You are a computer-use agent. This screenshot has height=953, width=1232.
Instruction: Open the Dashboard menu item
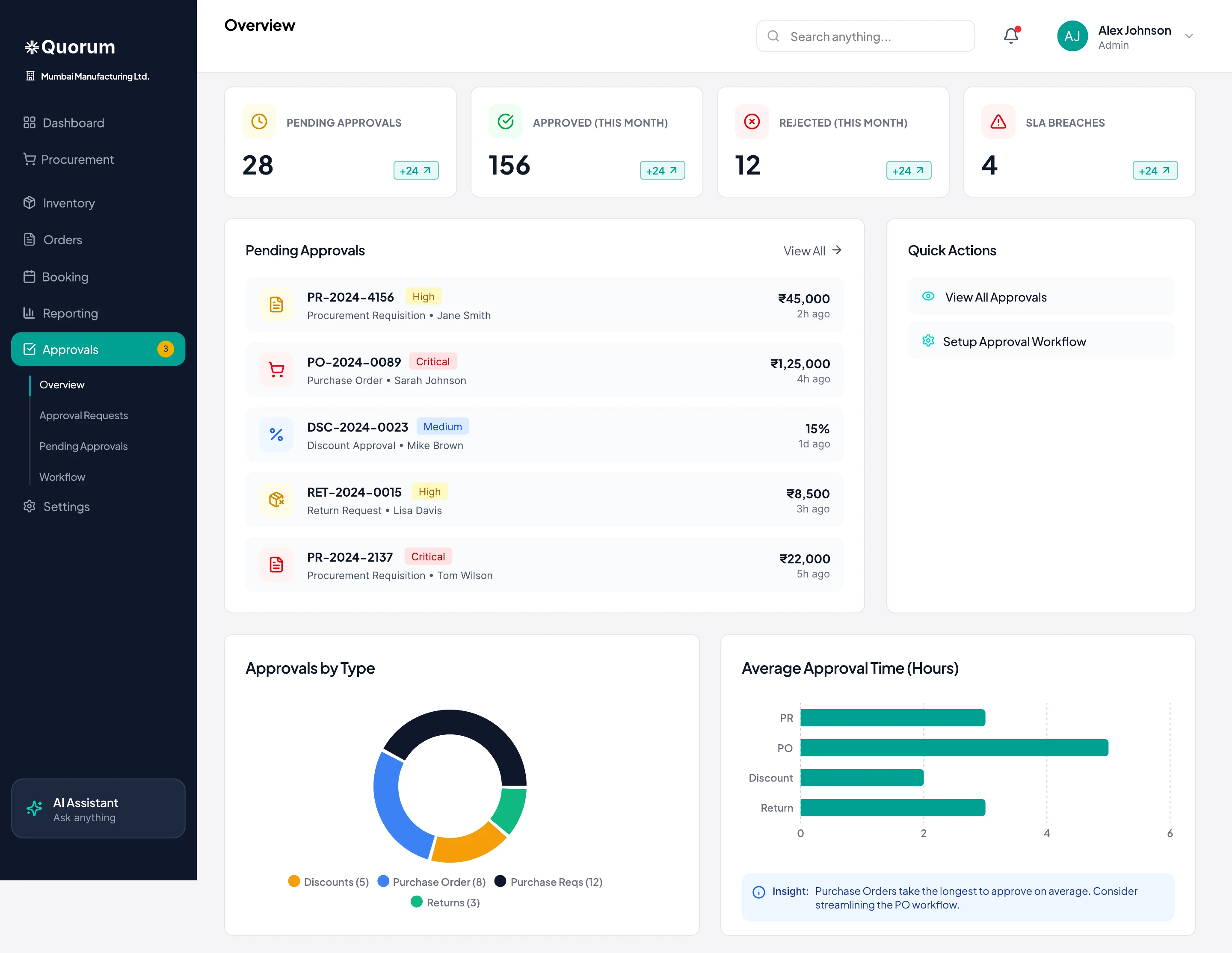point(98,123)
